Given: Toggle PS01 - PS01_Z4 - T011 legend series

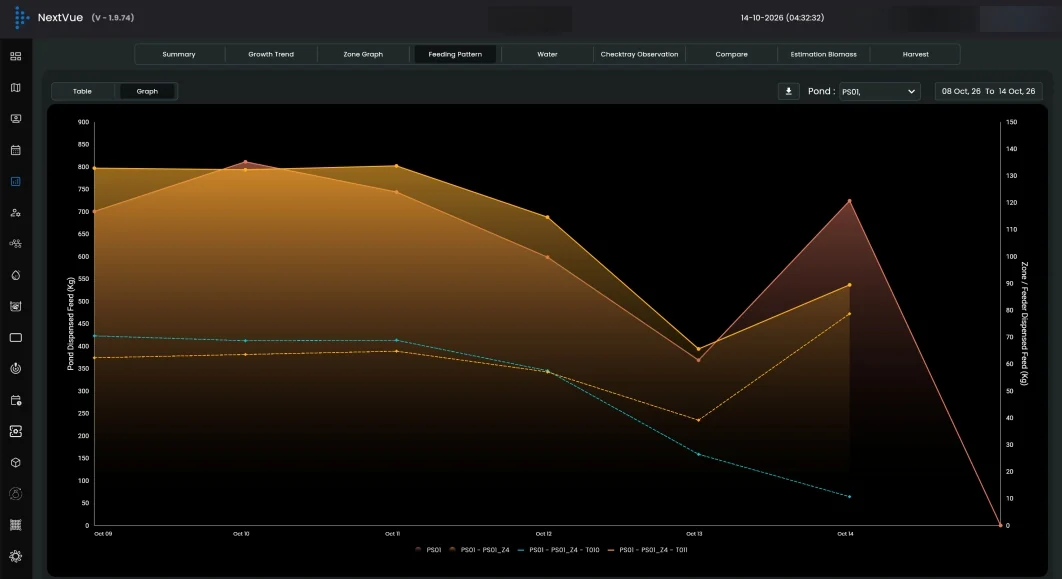Looking at the screenshot, I should 647,550.
